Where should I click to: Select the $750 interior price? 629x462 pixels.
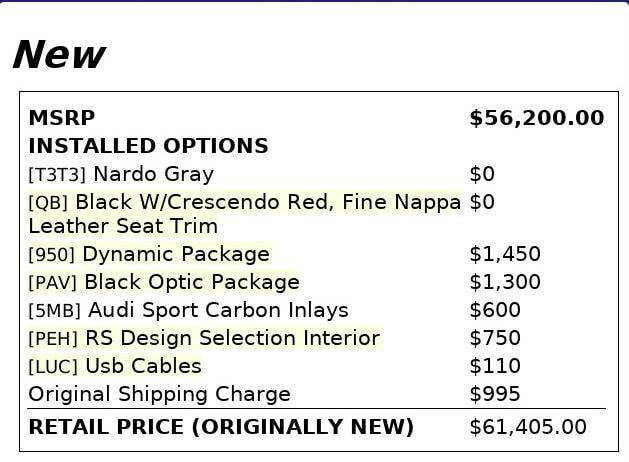(494, 338)
